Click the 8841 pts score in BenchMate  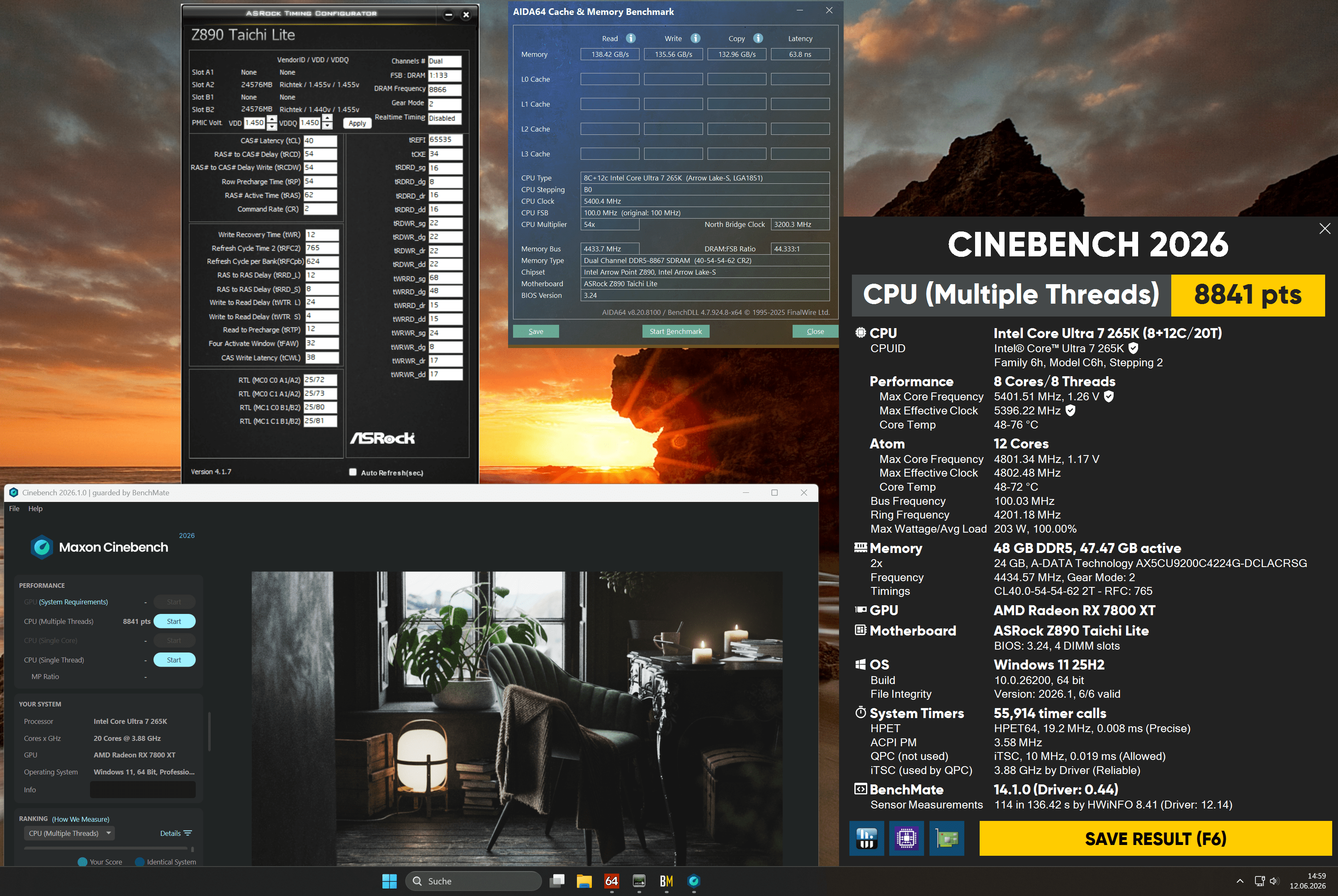pyautogui.click(x=1248, y=295)
